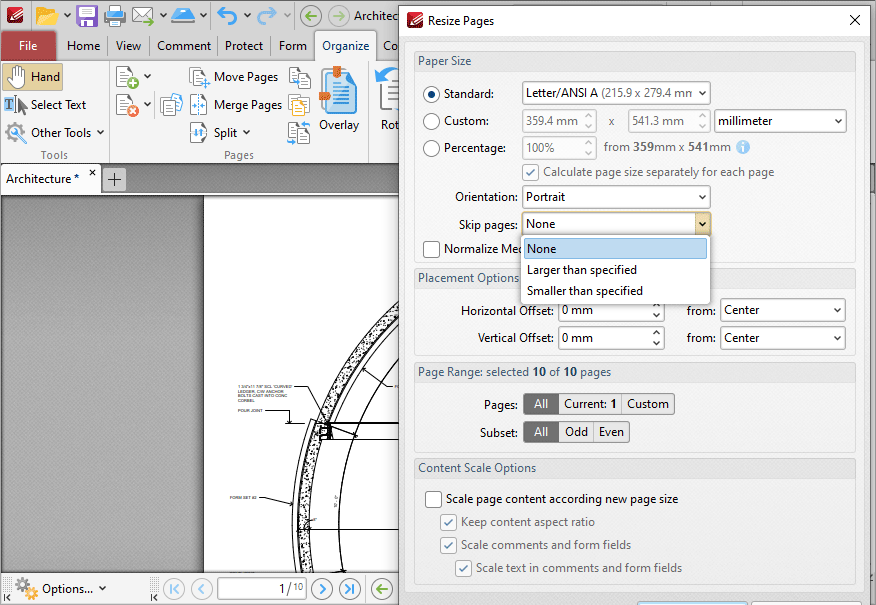This screenshot has height=605, width=876.
Task: Click the Undo icon
Action: [x=228, y=16]
